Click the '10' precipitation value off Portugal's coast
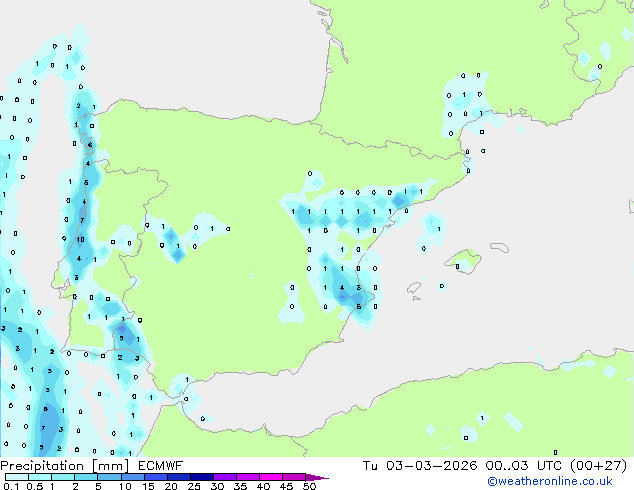This screenshot has width=634, height=490. (80, 239)
